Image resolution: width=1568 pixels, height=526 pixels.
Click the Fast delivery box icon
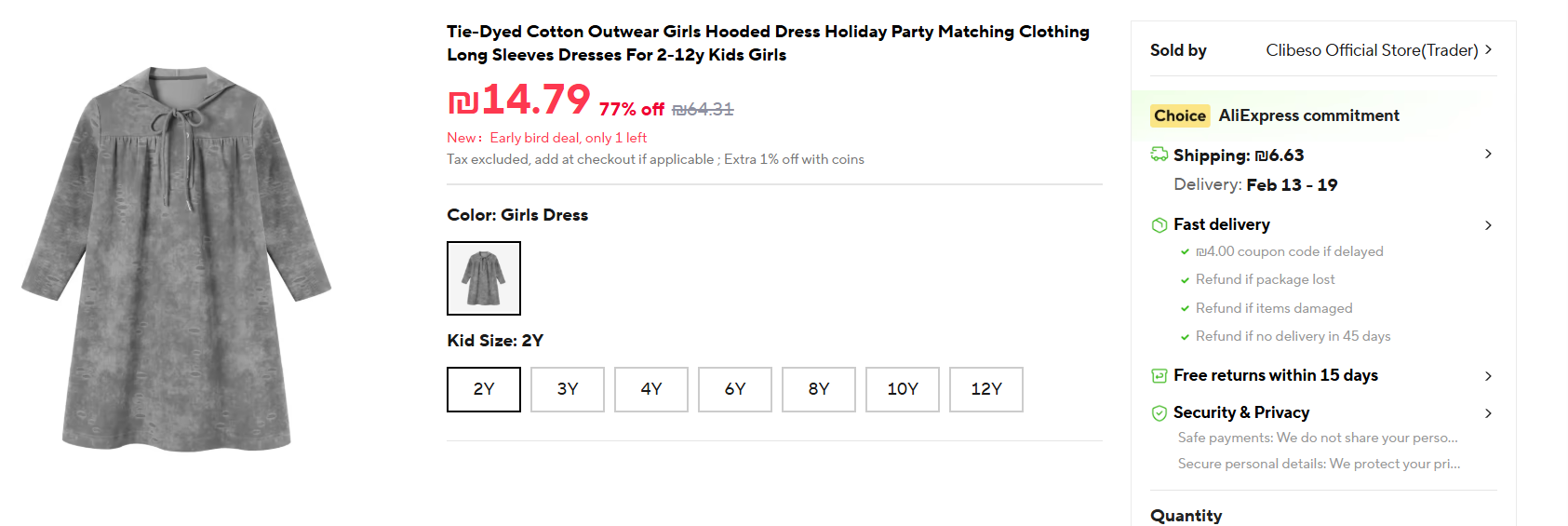tap(1159, 224)
